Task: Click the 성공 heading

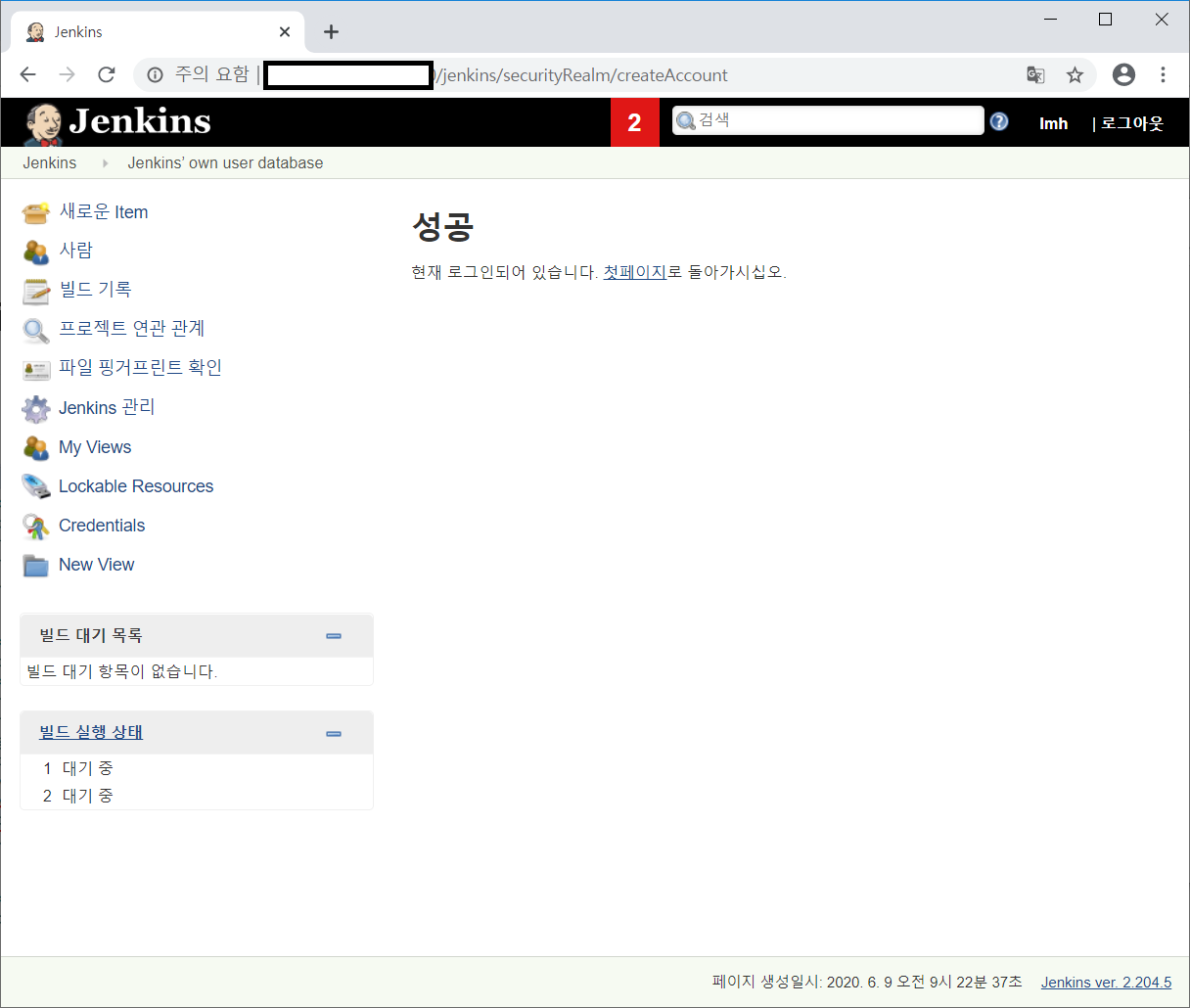Action: click(x=442, y=227)
